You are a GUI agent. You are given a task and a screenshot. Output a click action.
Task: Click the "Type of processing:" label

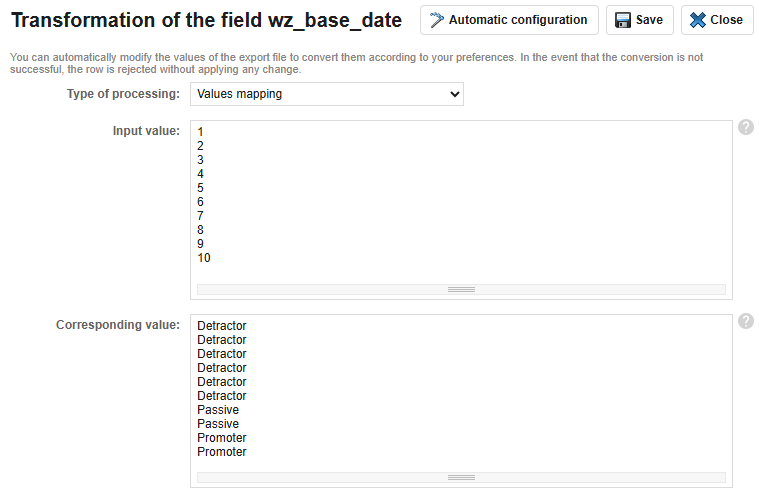click(x=123, y=94)
